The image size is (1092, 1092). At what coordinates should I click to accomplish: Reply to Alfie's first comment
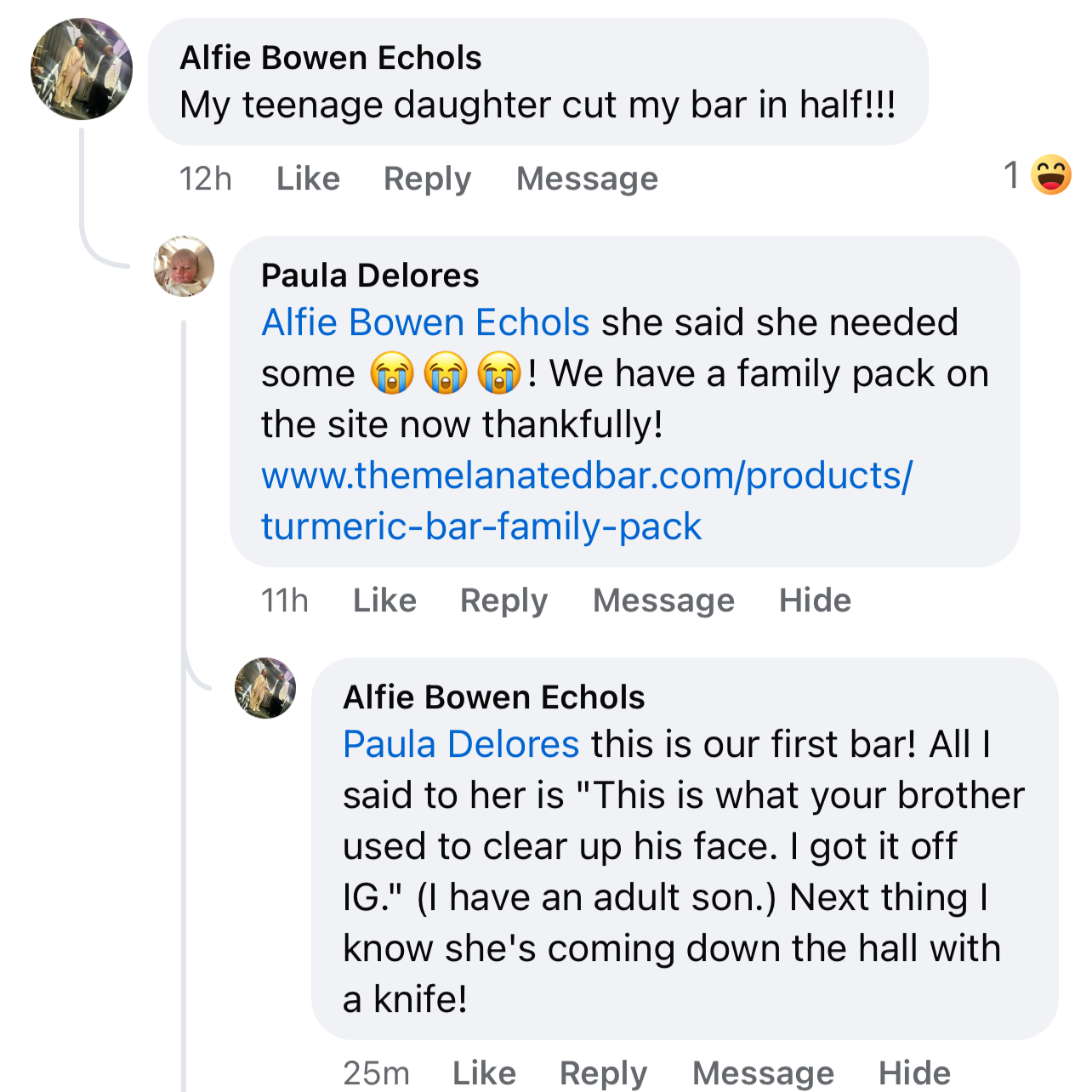coord(427,179)
